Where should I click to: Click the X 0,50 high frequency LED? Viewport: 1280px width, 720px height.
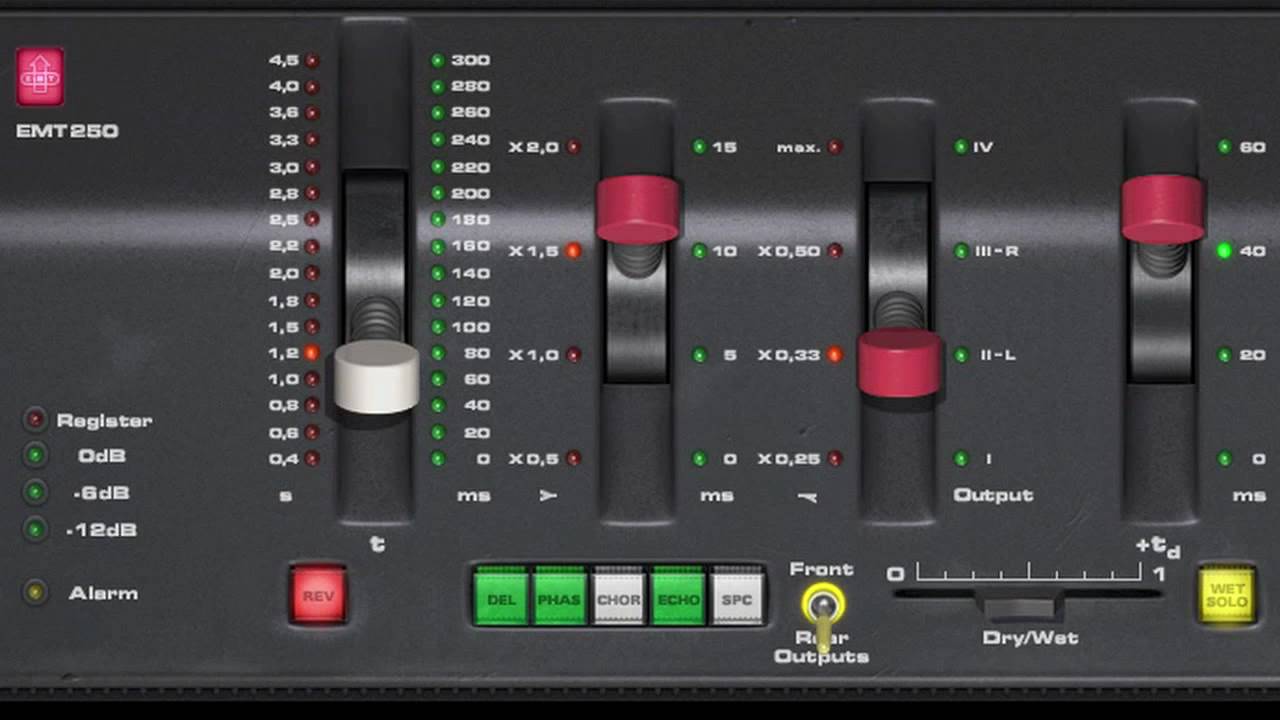click(835, 251)
